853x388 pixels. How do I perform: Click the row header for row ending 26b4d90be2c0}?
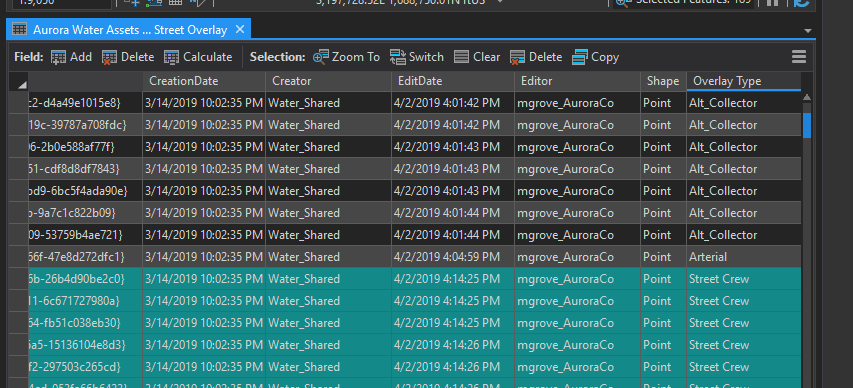[18, 279]
